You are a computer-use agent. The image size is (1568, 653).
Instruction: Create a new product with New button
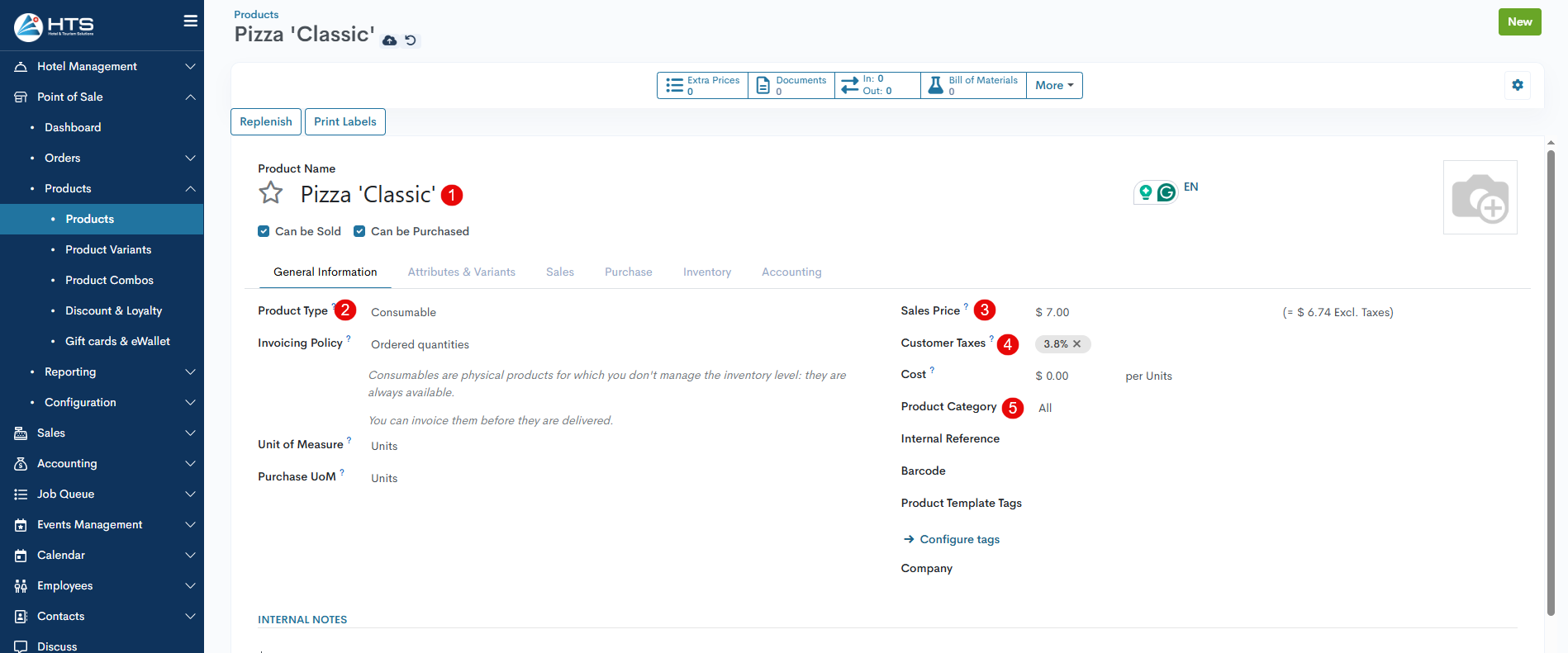(1518, 22)
